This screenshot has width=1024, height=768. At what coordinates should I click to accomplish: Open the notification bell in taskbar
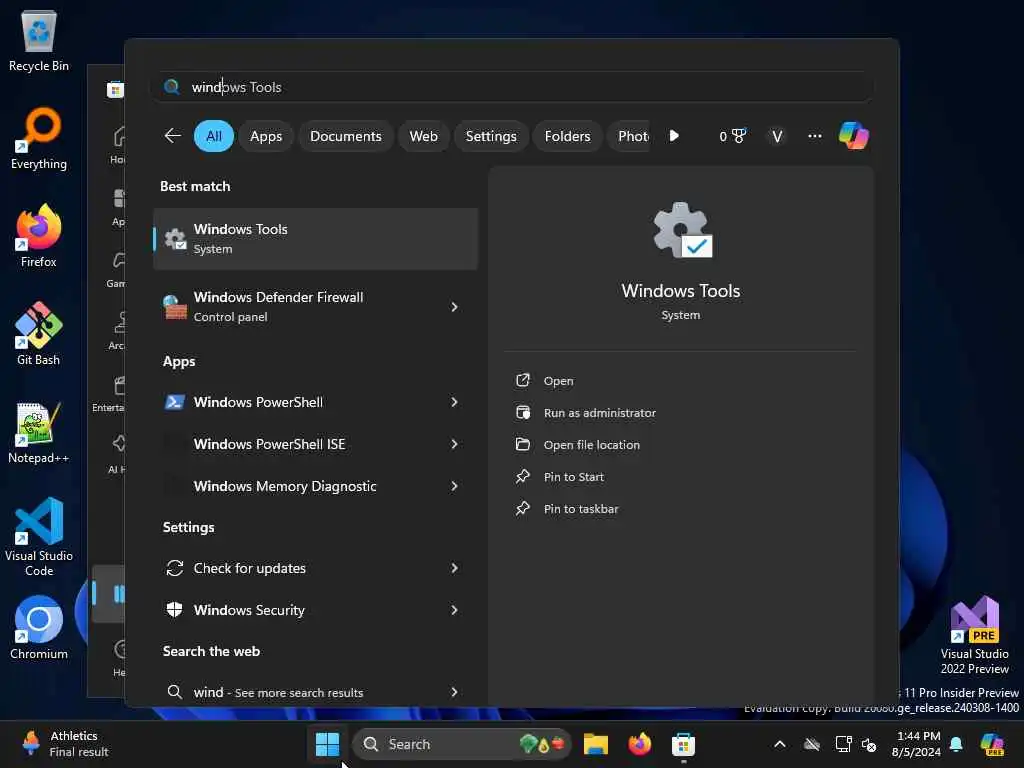click(x=956, y=744)
